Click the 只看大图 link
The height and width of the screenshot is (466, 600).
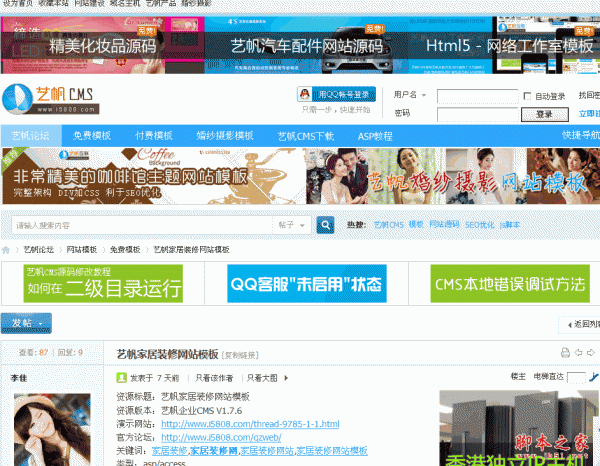pyautogui.click(x=262, y=378)
